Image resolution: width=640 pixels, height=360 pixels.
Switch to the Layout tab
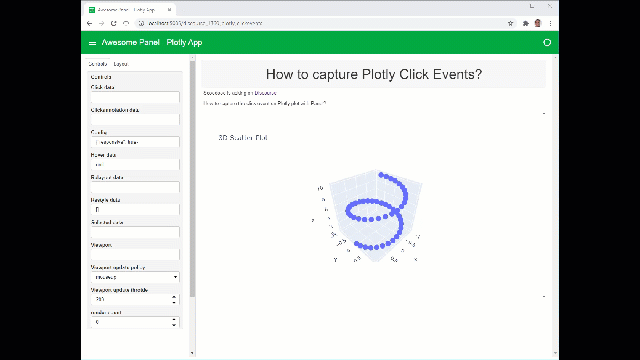coord(121,64)
